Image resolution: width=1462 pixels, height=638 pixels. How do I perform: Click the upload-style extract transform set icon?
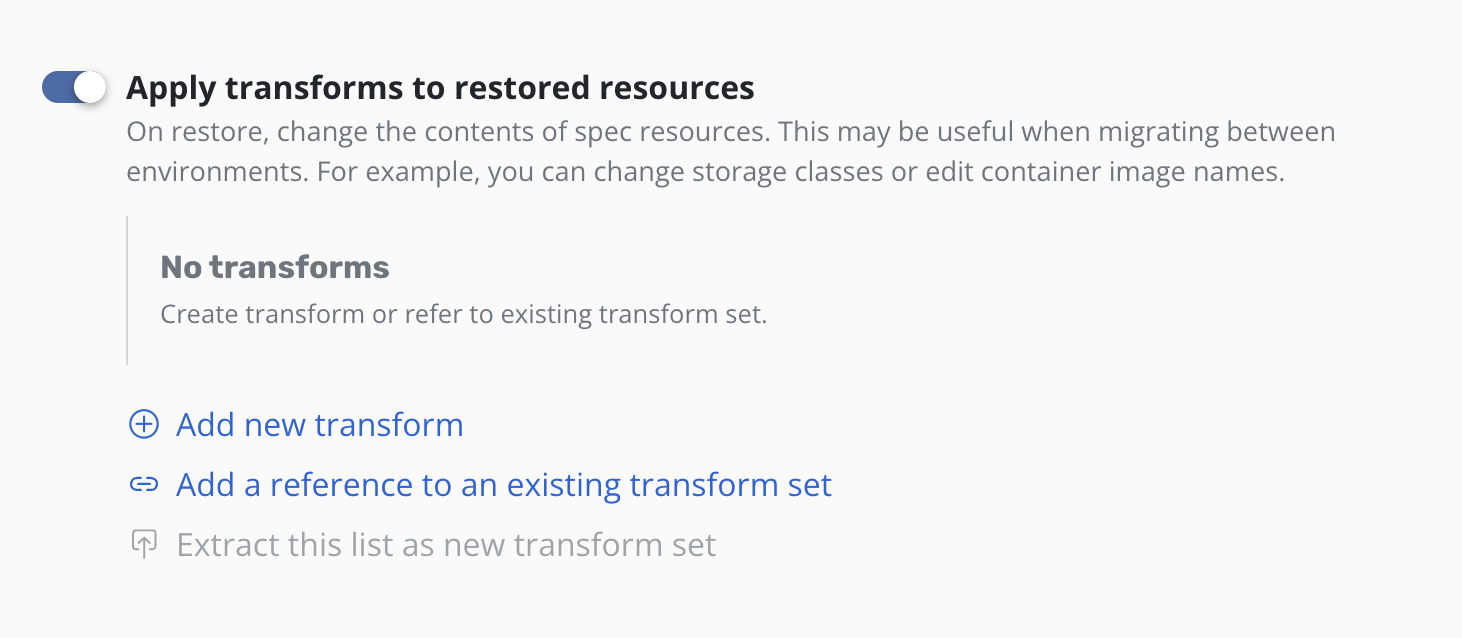click(144, 544)
